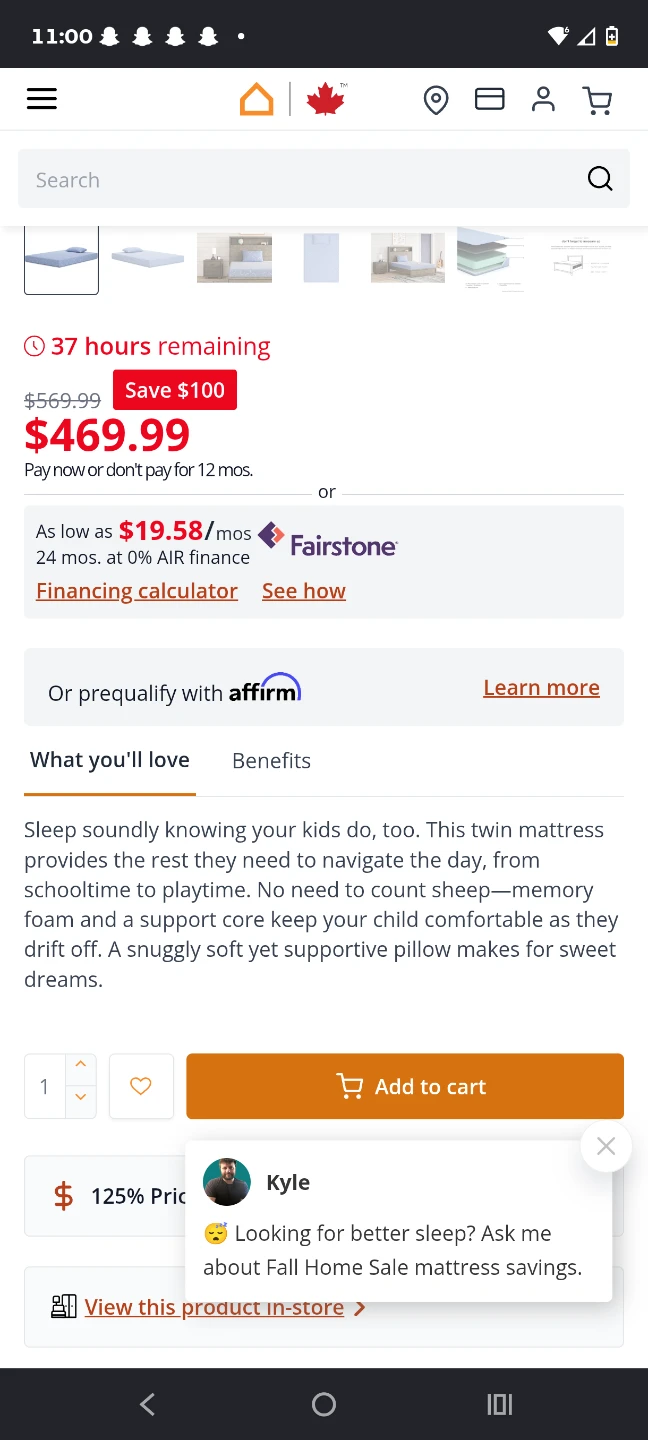
Task: Select the What you'll love tab
Action: pyautogui.click(x=110, y=760)
